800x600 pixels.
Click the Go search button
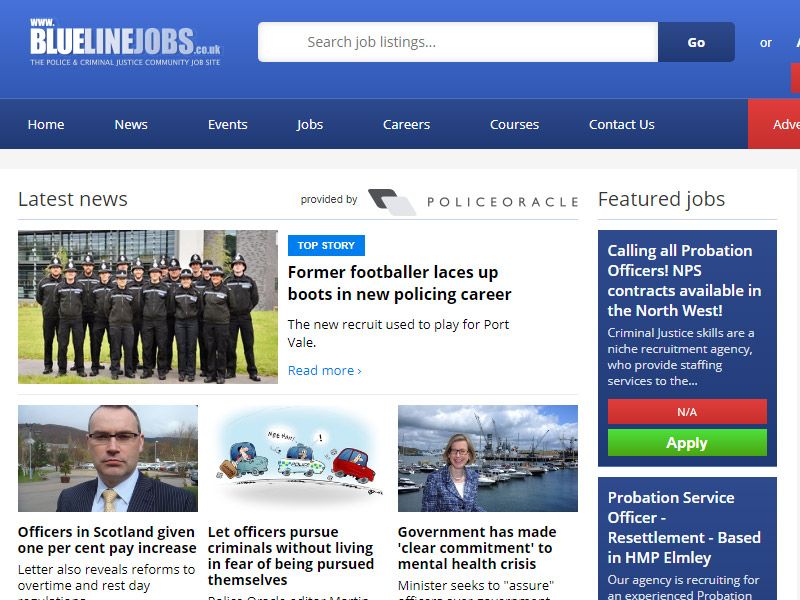[696, 42]
